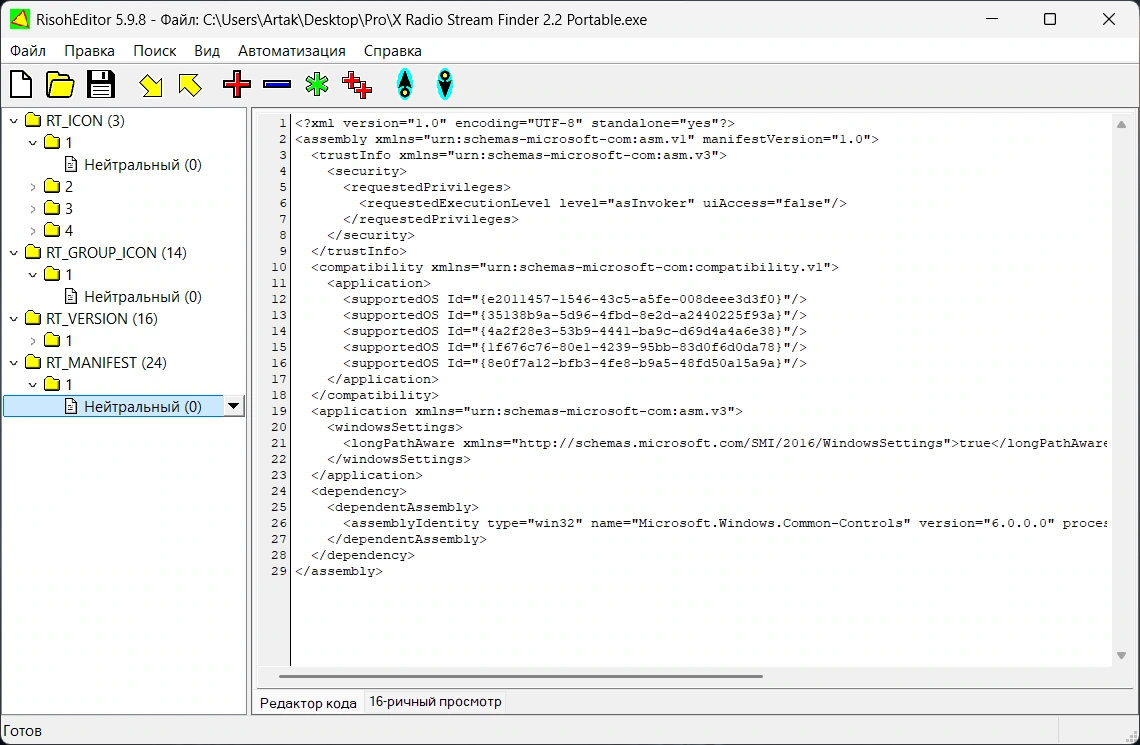Collapse the RT_ICON (3) node

14,121
